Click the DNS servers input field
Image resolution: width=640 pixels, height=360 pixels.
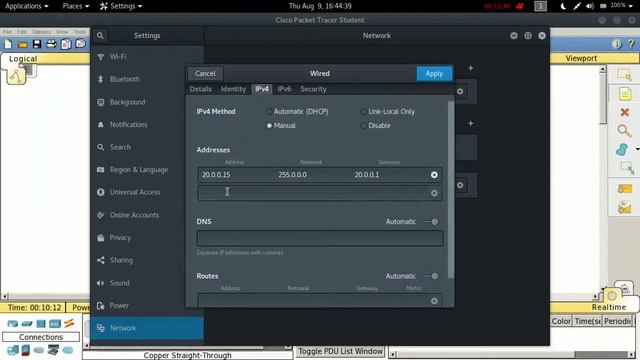[320, 238]
